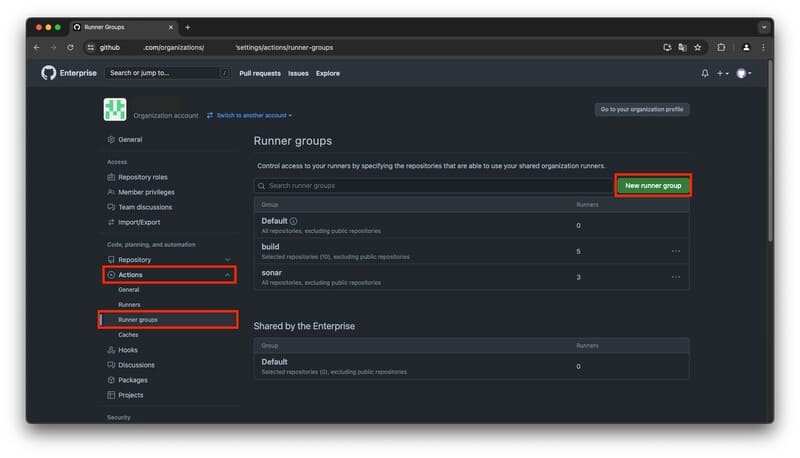Open the build group three-dots menu
Viewport: 800px width, 458px height.
click(x=676, y=251)
